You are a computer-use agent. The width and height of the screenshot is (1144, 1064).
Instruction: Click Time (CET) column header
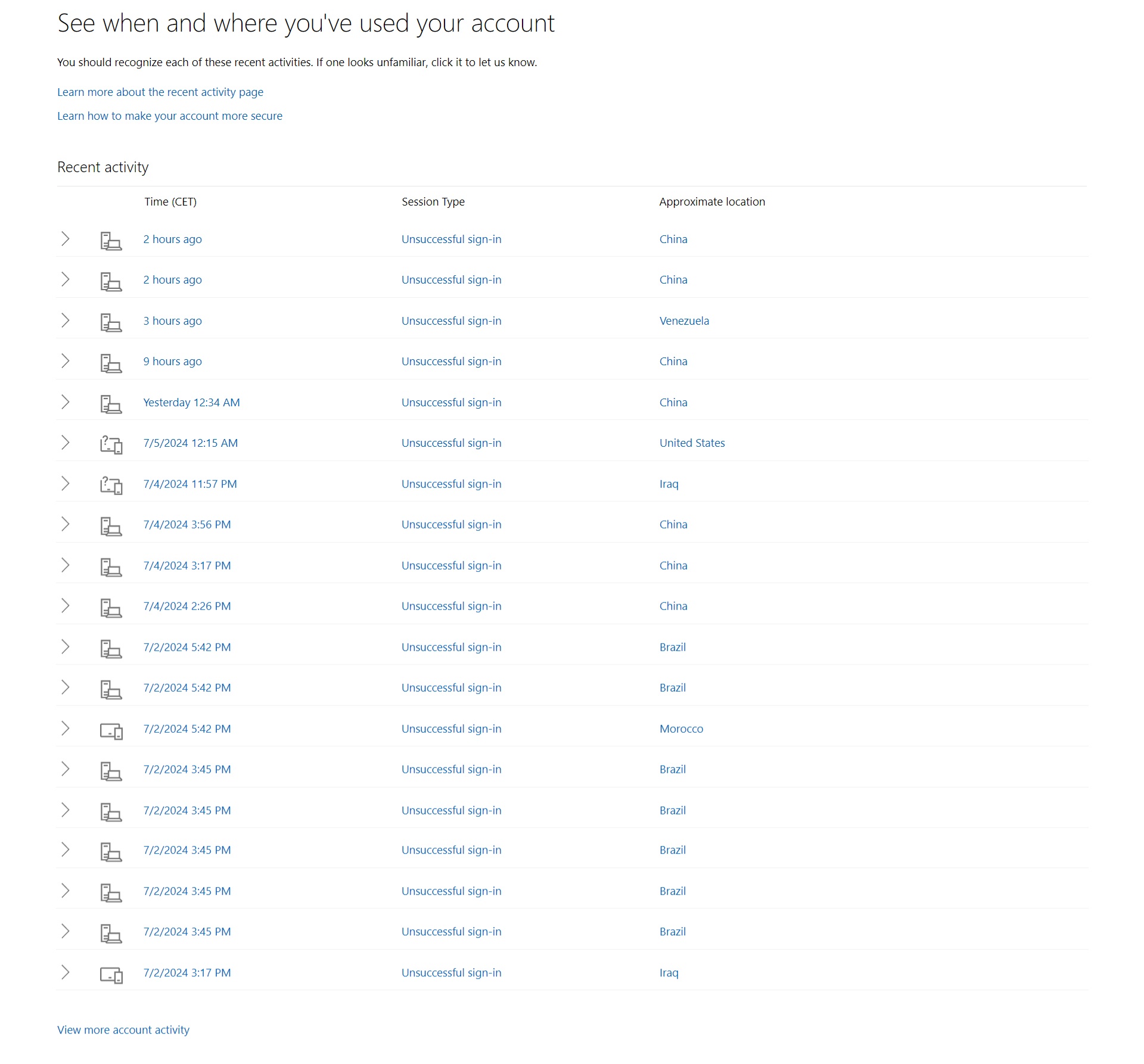tap(170, 201)
